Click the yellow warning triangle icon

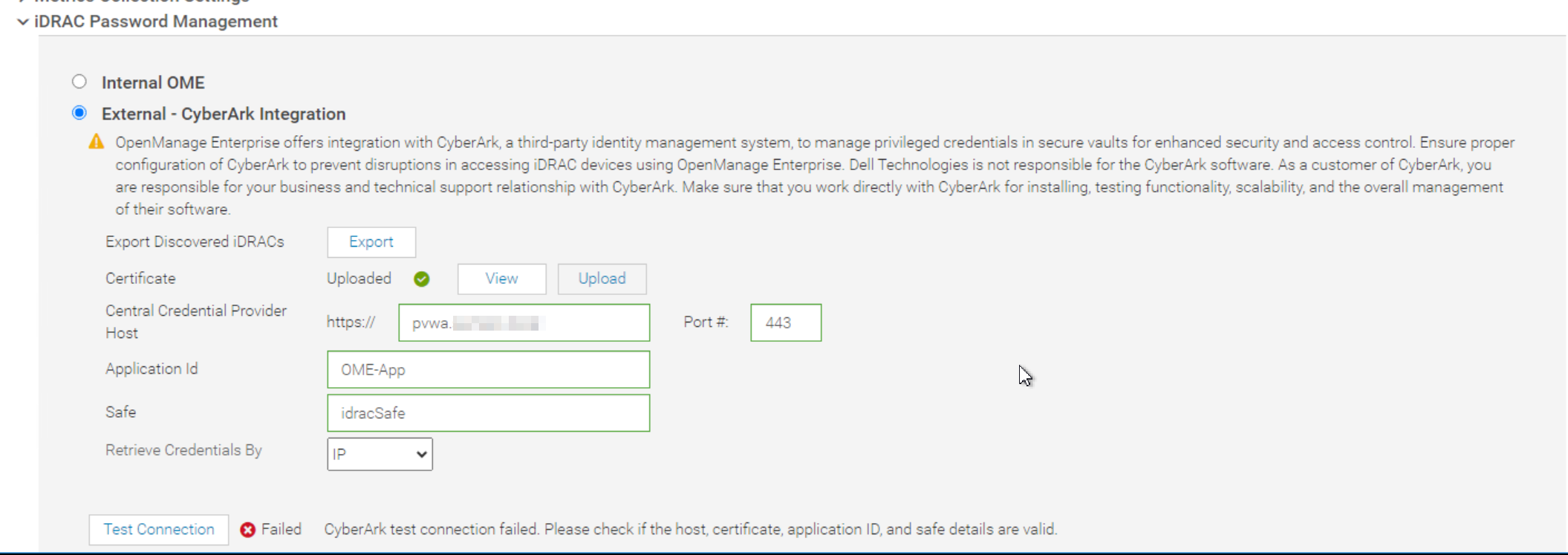coord(97,142)
